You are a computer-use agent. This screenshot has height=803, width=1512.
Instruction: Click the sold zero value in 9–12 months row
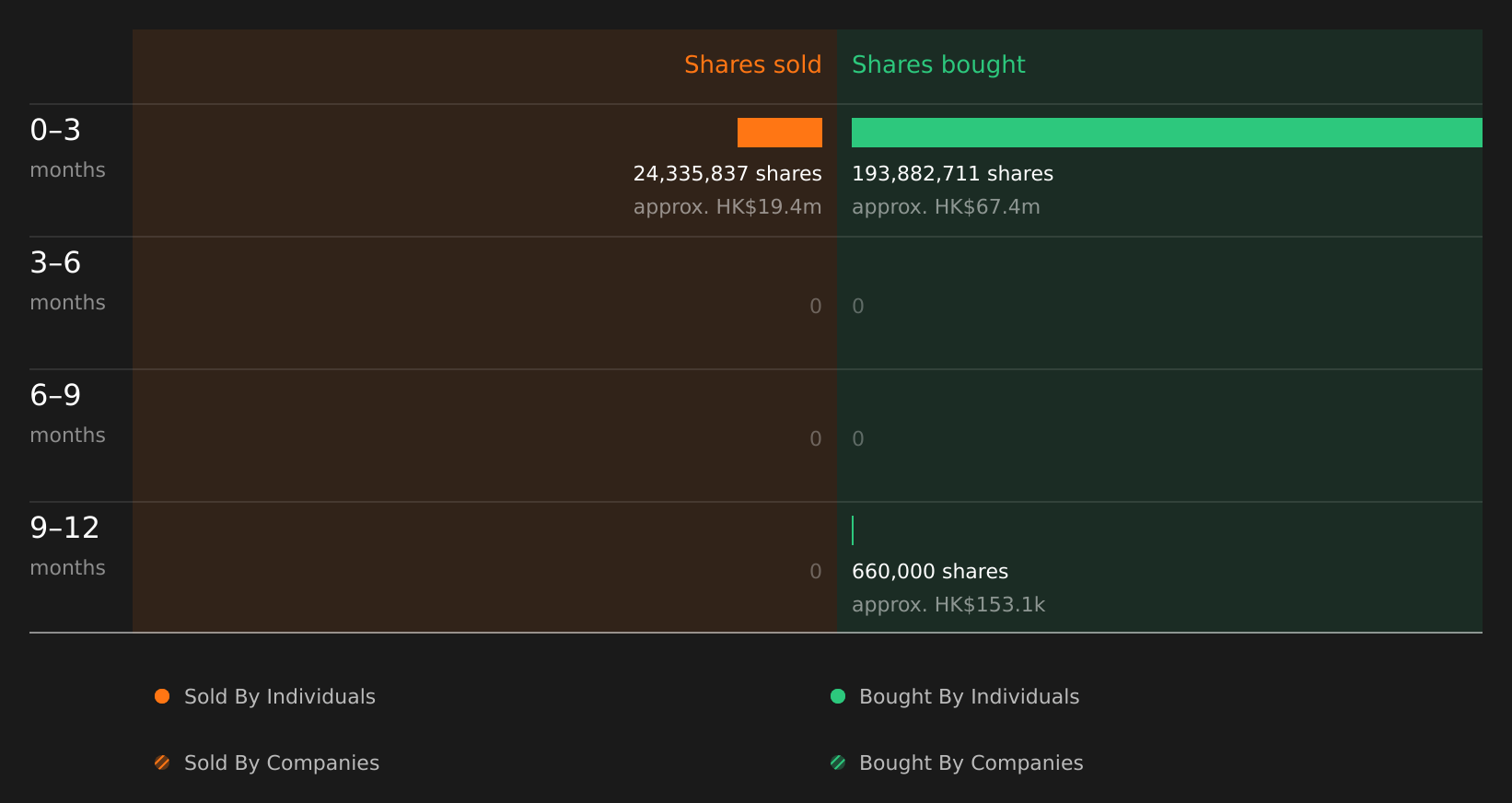click(816, 571)
